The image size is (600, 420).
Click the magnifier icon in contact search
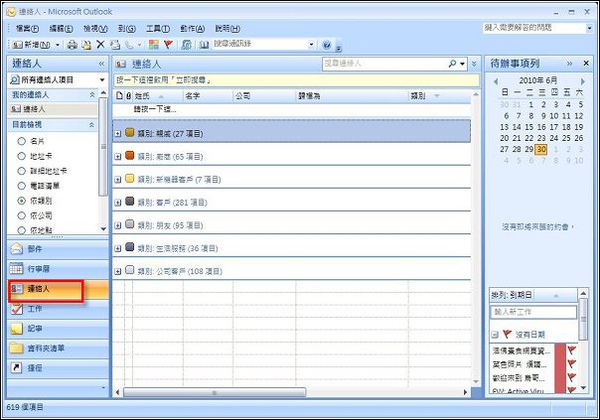[453, 63]
